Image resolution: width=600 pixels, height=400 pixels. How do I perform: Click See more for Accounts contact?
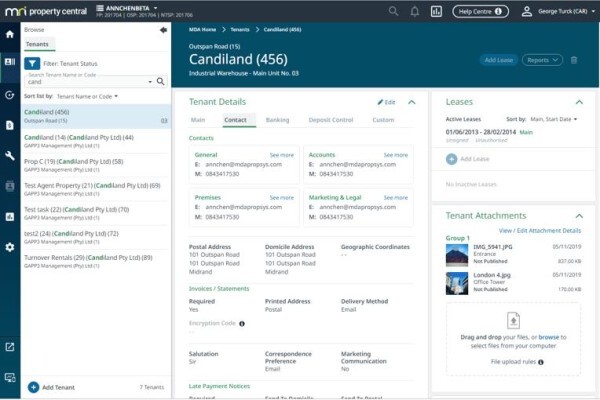click(x=396, y=155)
